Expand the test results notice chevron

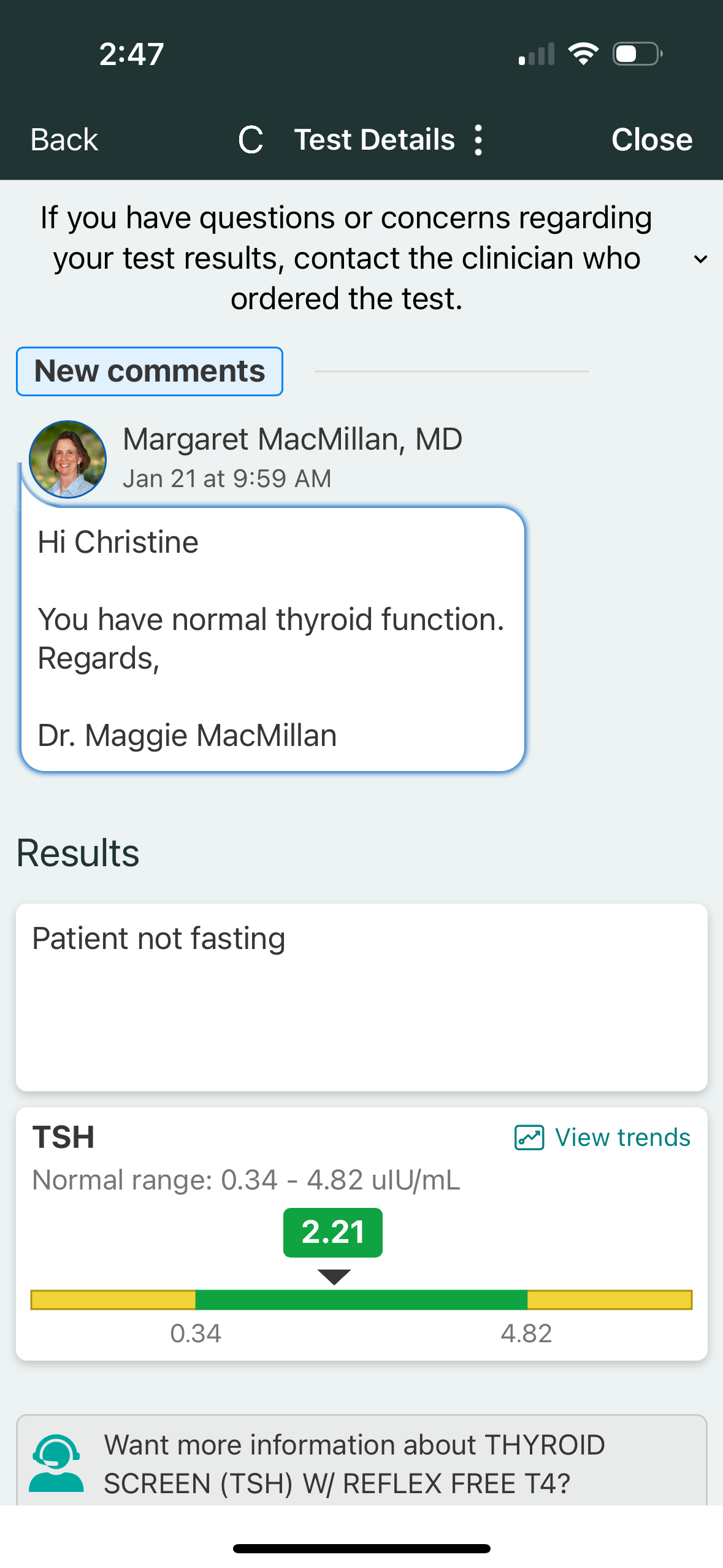[700, 259]
